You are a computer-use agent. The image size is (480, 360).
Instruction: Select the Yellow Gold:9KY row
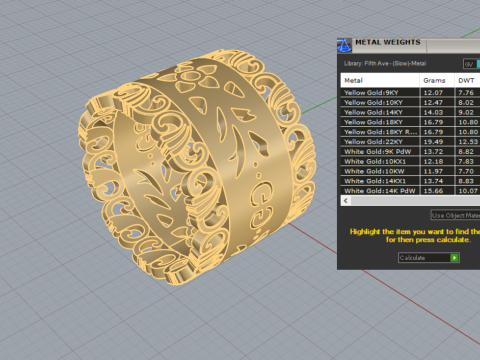pos(410,93)
